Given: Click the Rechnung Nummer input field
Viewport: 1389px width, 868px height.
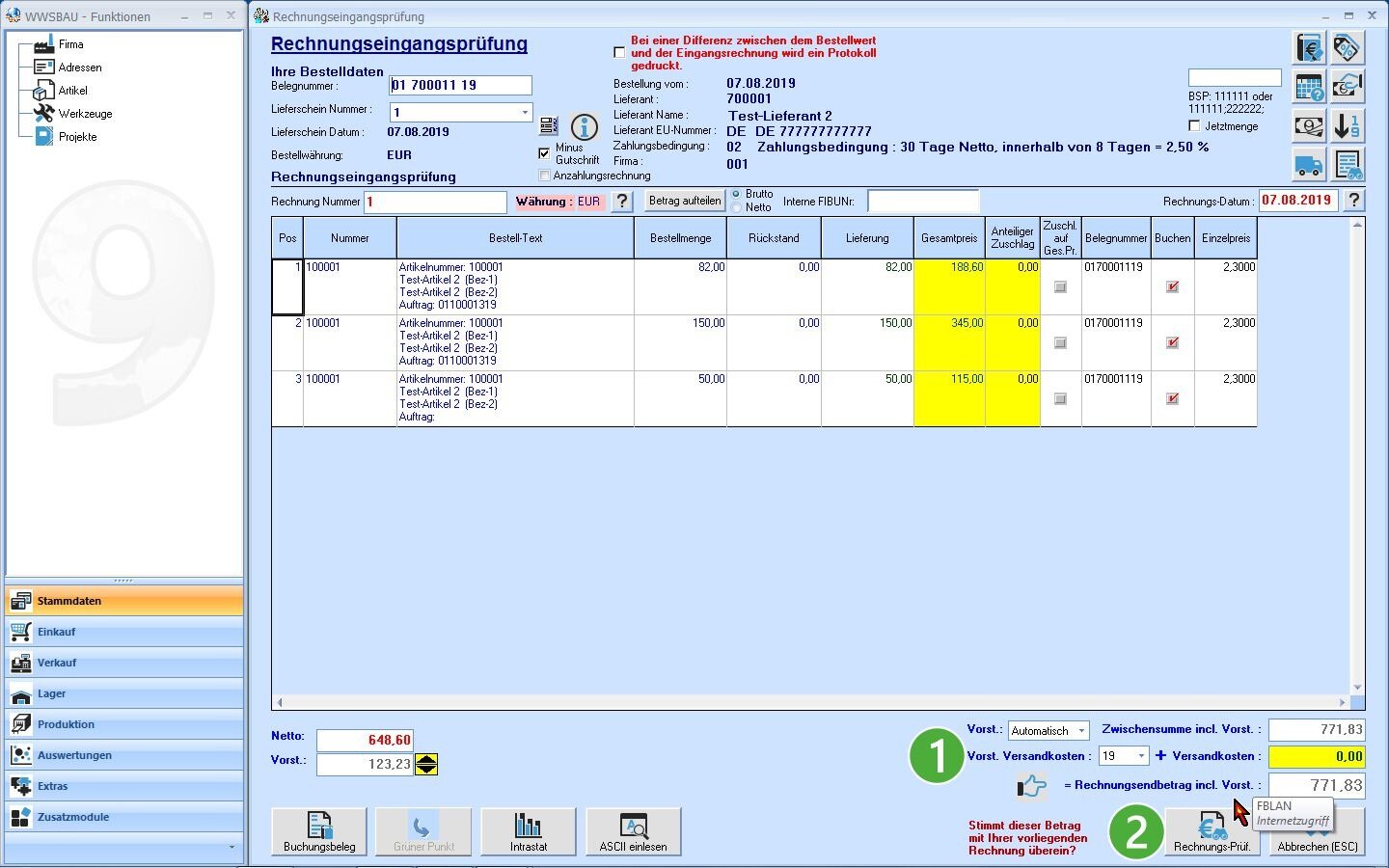Looking at the screenshot, I should click(435, 202).
